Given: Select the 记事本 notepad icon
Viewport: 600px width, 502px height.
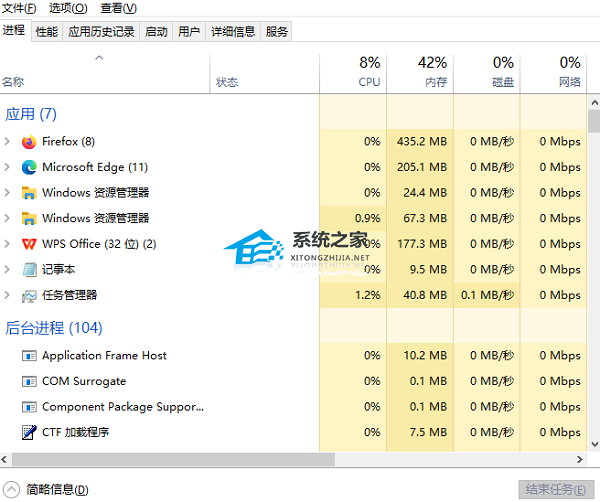Looking at the screenshot, I should point(29,269).
